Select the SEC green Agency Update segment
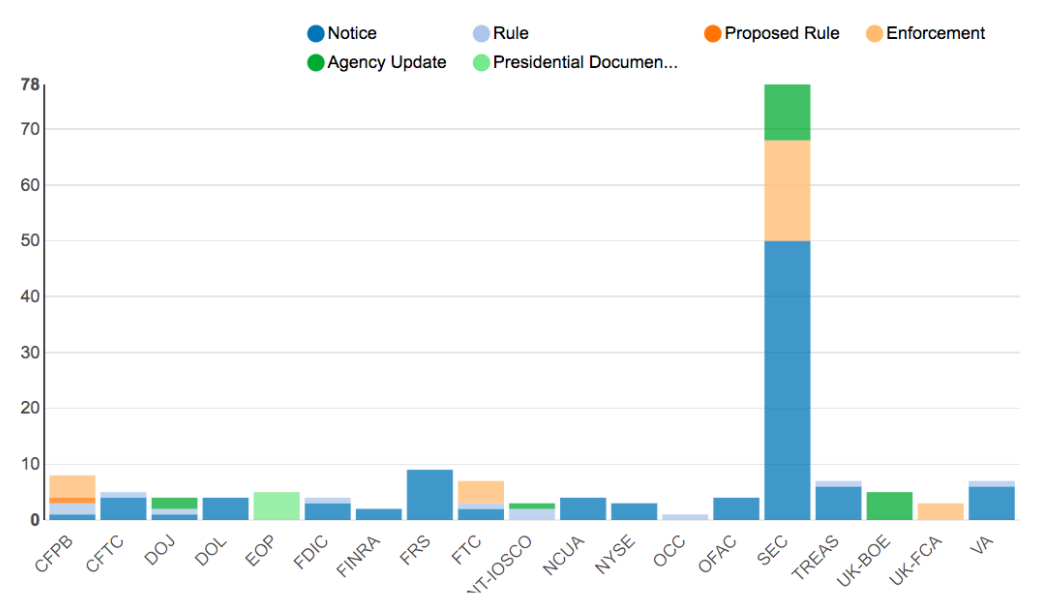The image size is (1039, 600). pyautogui.click(x=787, y=112)
